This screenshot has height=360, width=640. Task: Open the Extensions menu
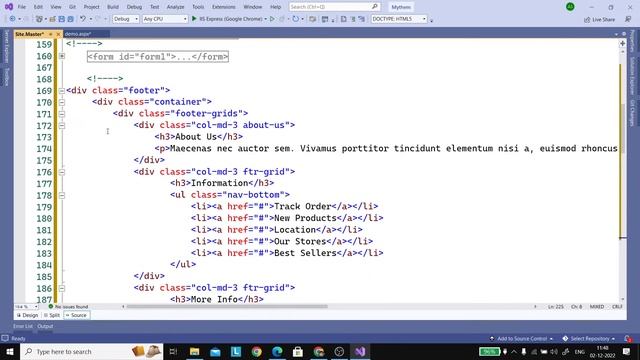pos(224,7)
